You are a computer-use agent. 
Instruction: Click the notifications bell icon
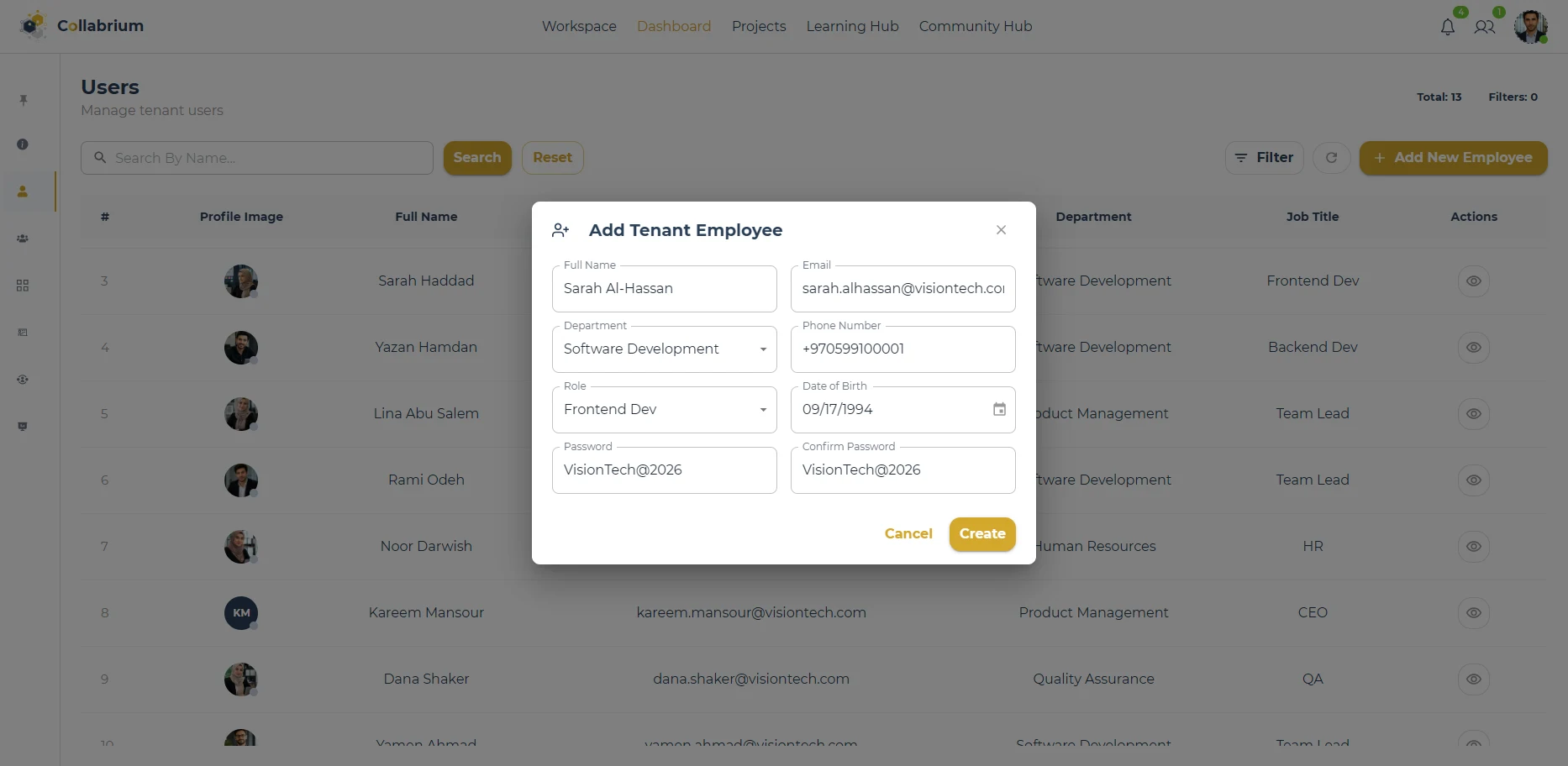click(x=1447, y=27)
